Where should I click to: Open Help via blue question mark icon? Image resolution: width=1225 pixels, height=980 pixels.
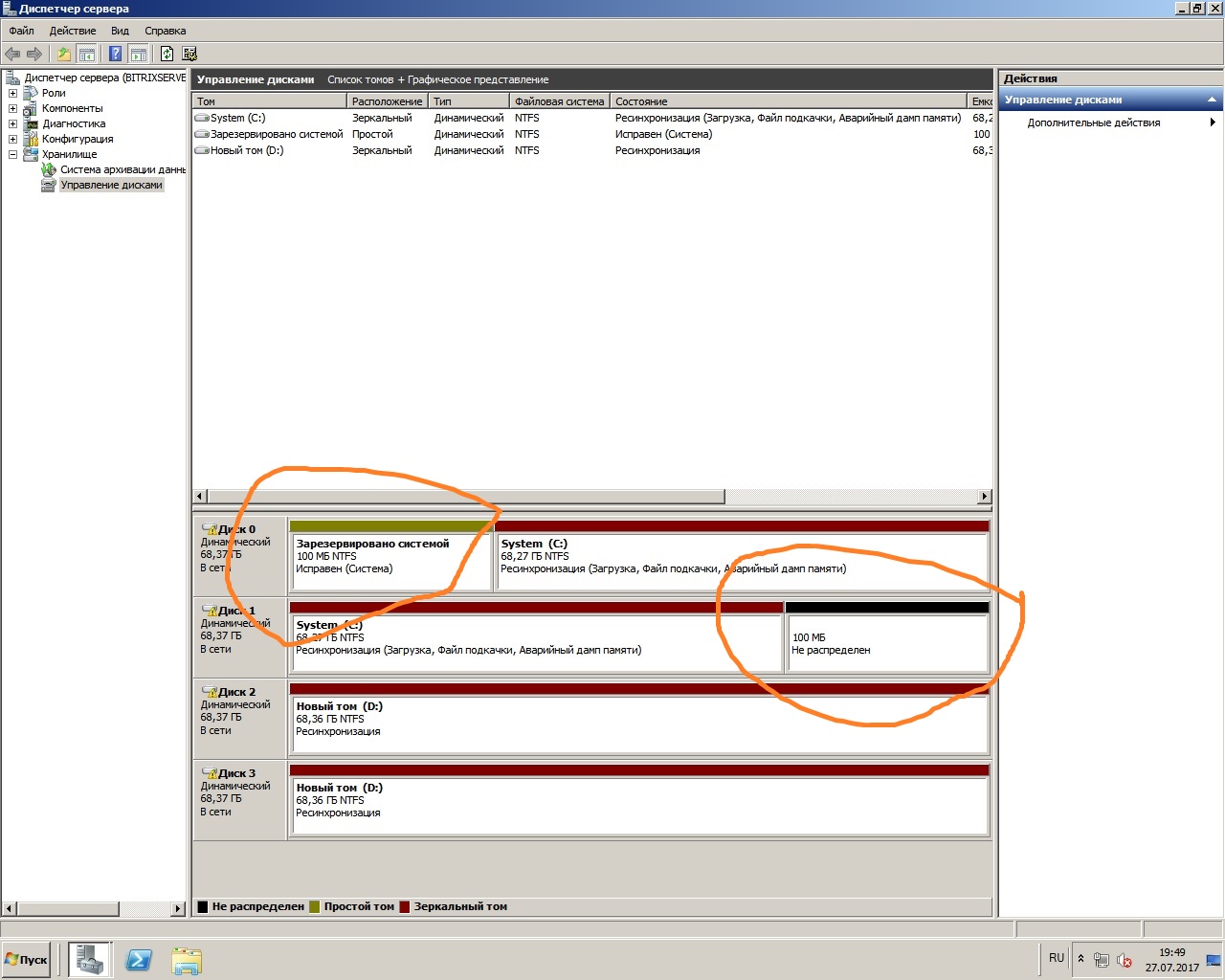click(116, 54)
